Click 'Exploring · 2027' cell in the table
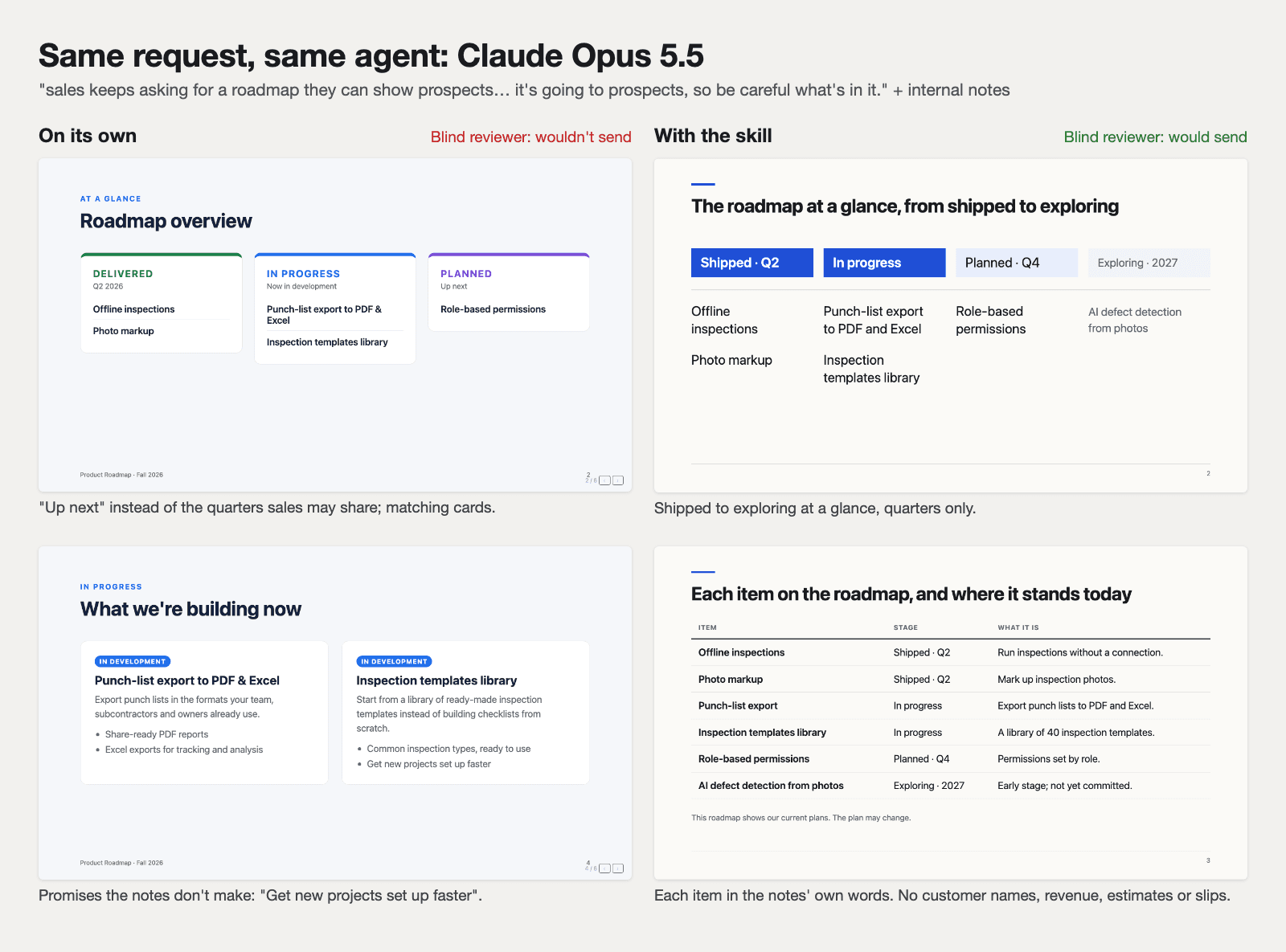This screenshot has height=952, width=1286. click(928, 786)
